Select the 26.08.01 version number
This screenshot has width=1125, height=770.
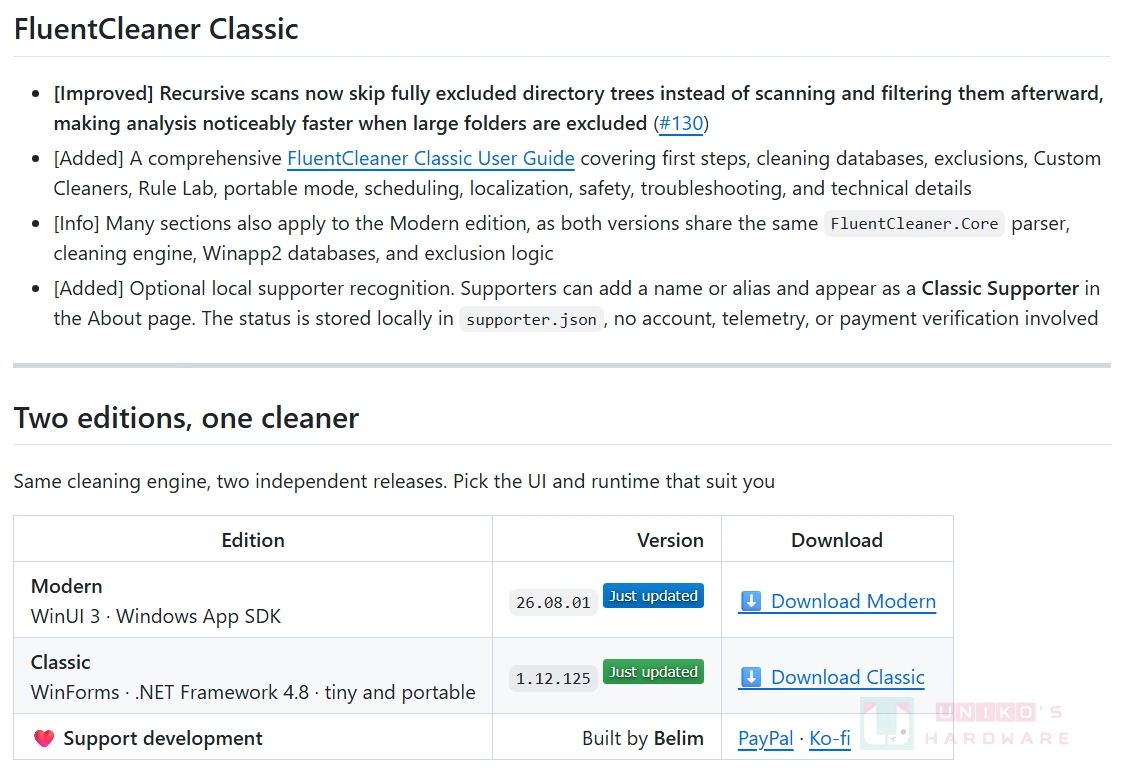pos(553,603)
